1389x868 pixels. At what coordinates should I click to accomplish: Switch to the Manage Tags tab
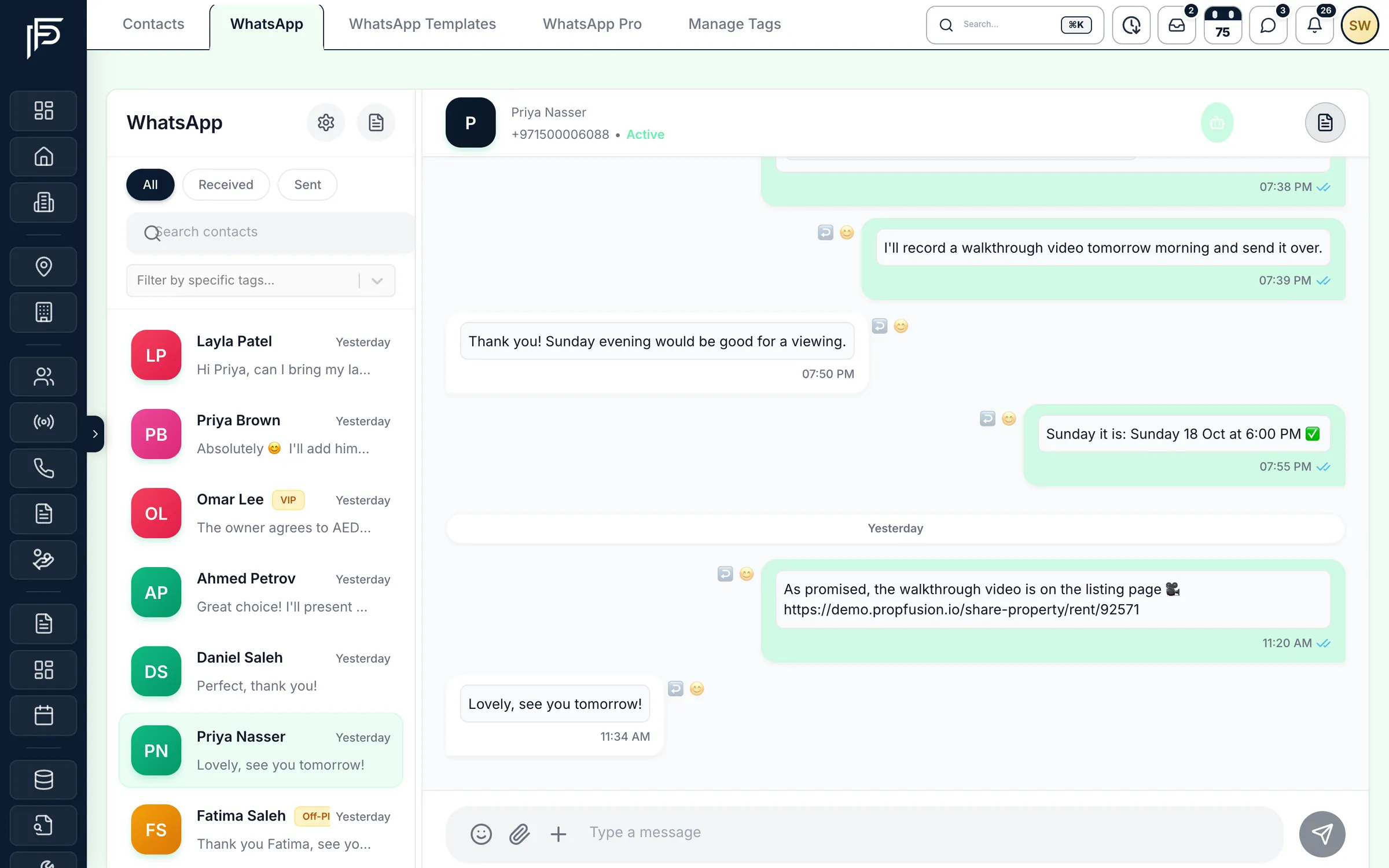click(734, 24)
